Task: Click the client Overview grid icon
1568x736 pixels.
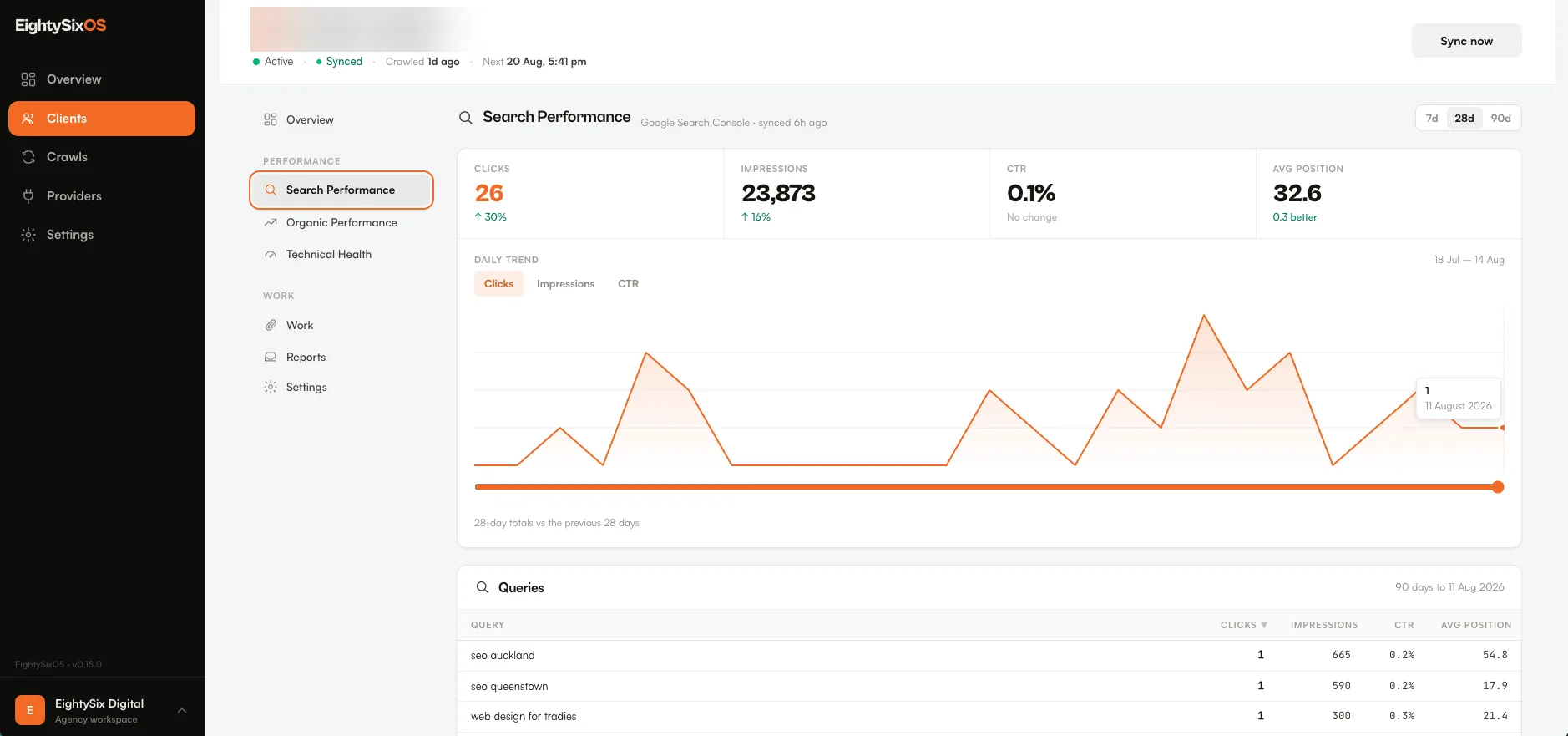Action: pos(271,119)
